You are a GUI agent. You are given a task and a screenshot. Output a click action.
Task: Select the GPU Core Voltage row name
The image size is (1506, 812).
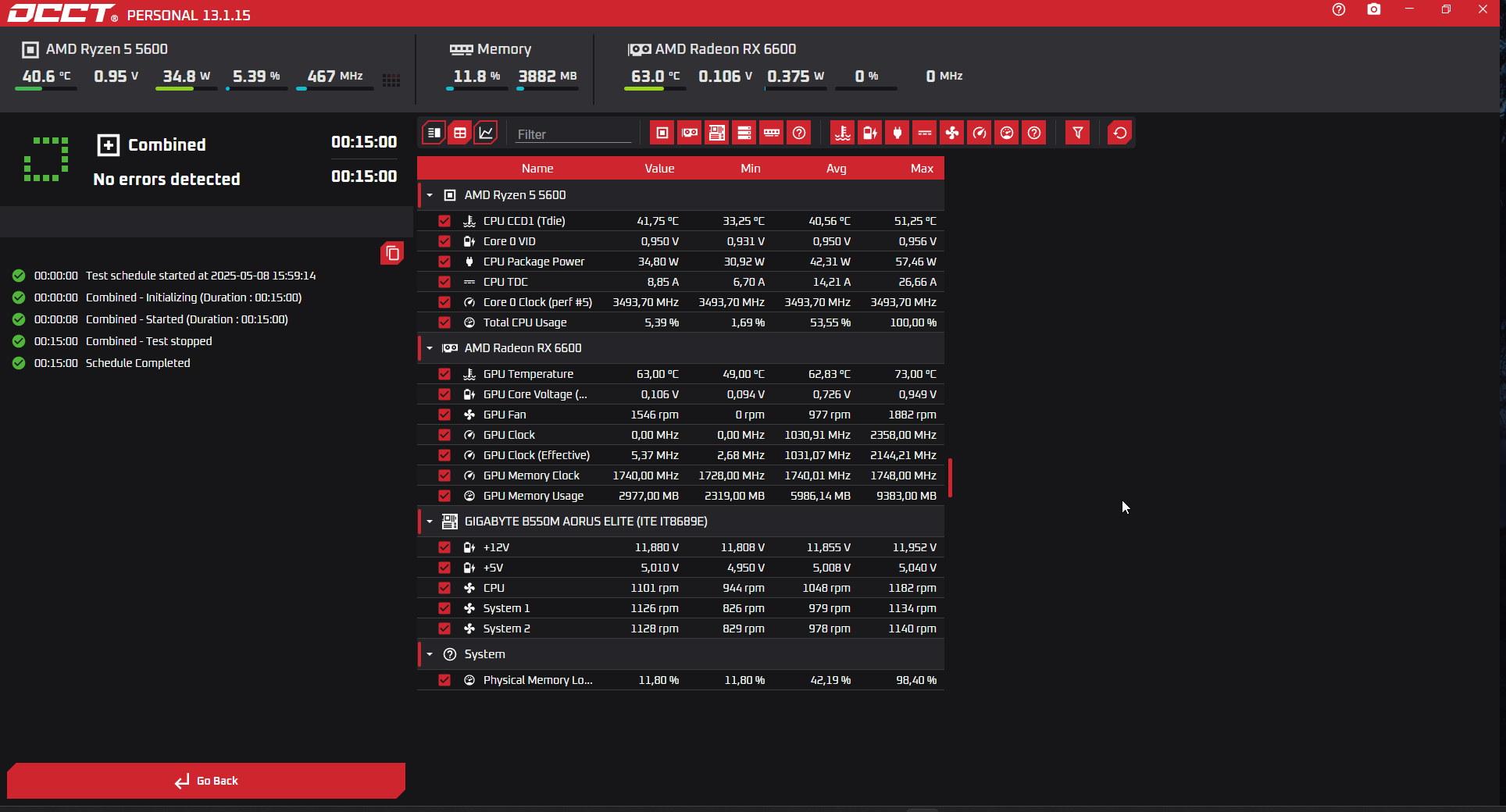pos(535,394)
